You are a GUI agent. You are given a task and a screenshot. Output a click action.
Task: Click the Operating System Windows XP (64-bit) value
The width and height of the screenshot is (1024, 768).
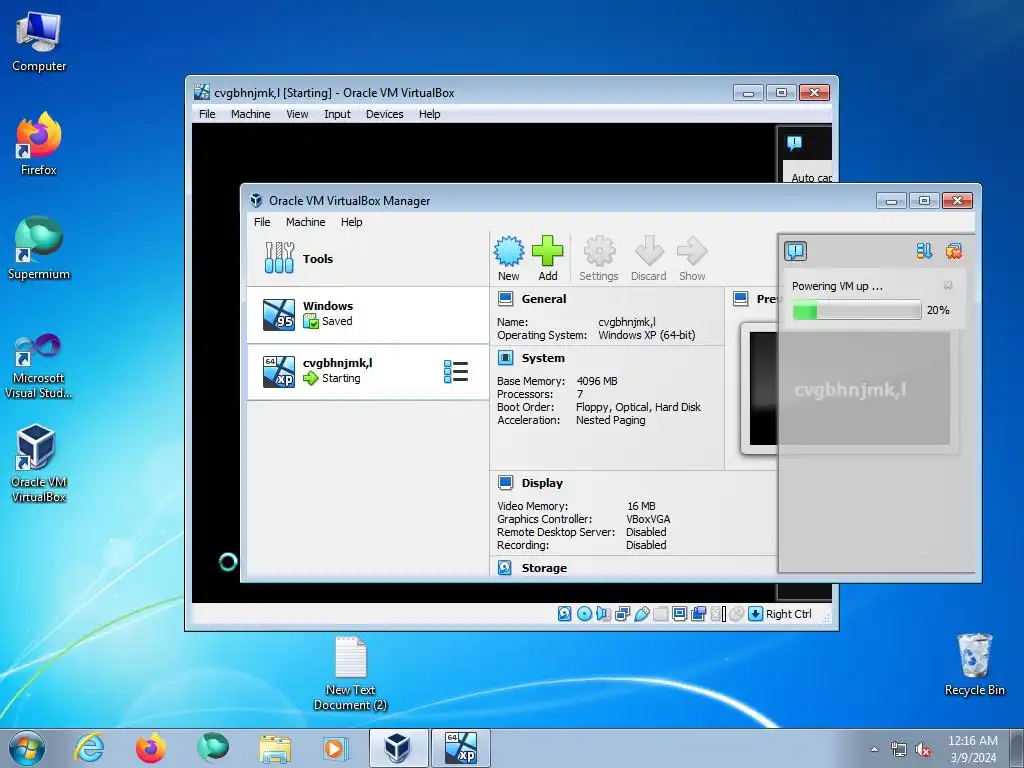coord(647,335)
